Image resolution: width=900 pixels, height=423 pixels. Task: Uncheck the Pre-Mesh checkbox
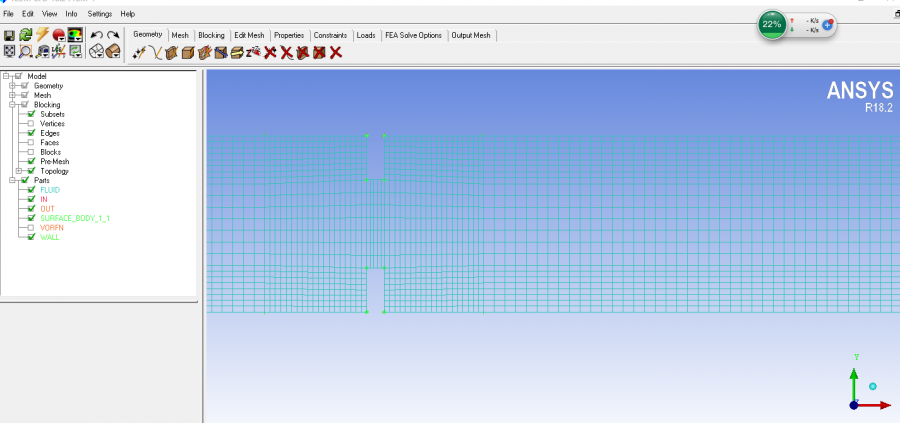point(31,161)
